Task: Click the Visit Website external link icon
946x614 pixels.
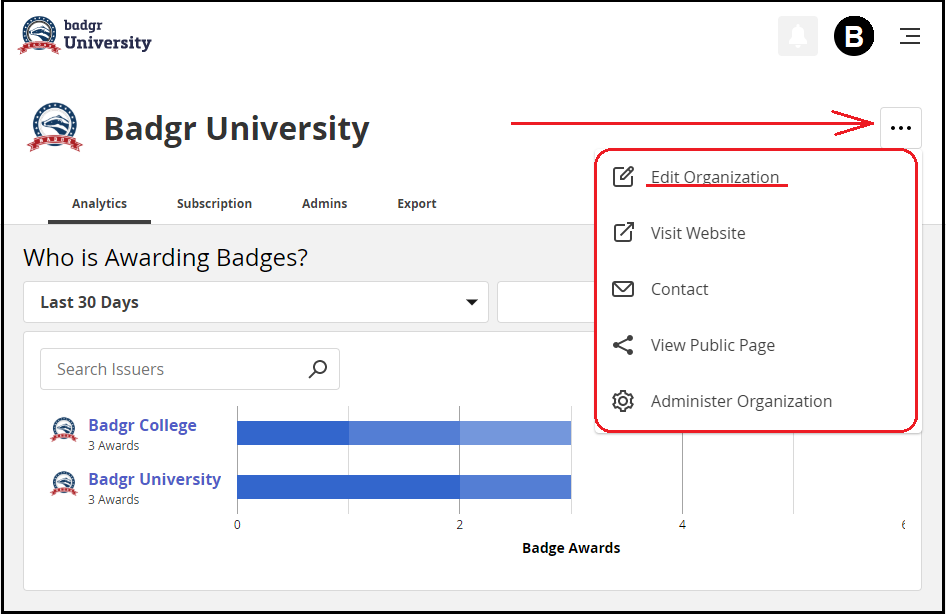Action: tap(623, 233)
